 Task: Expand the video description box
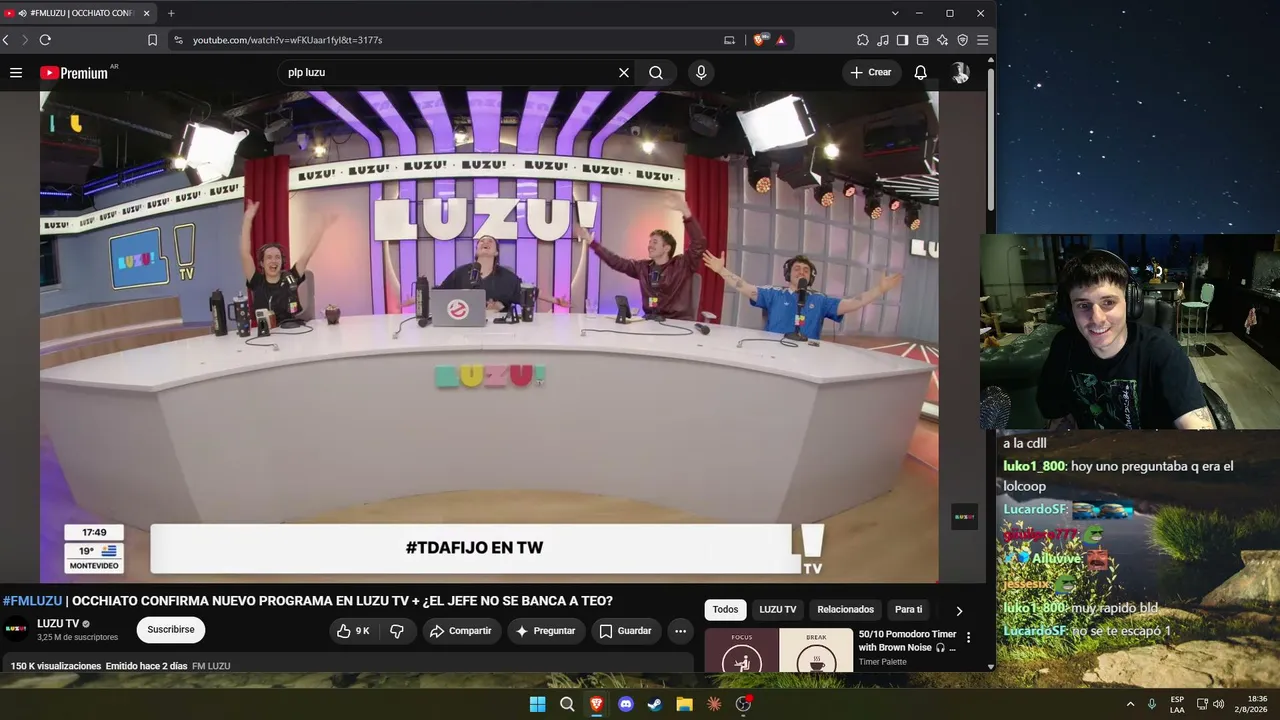pyautogui.click(x=349, y=665)
